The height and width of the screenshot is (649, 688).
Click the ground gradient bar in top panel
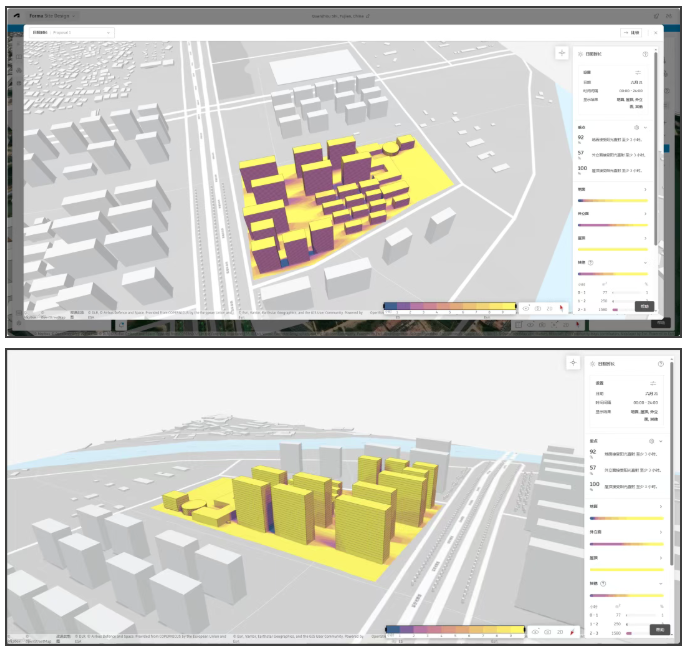click(613, 201)
